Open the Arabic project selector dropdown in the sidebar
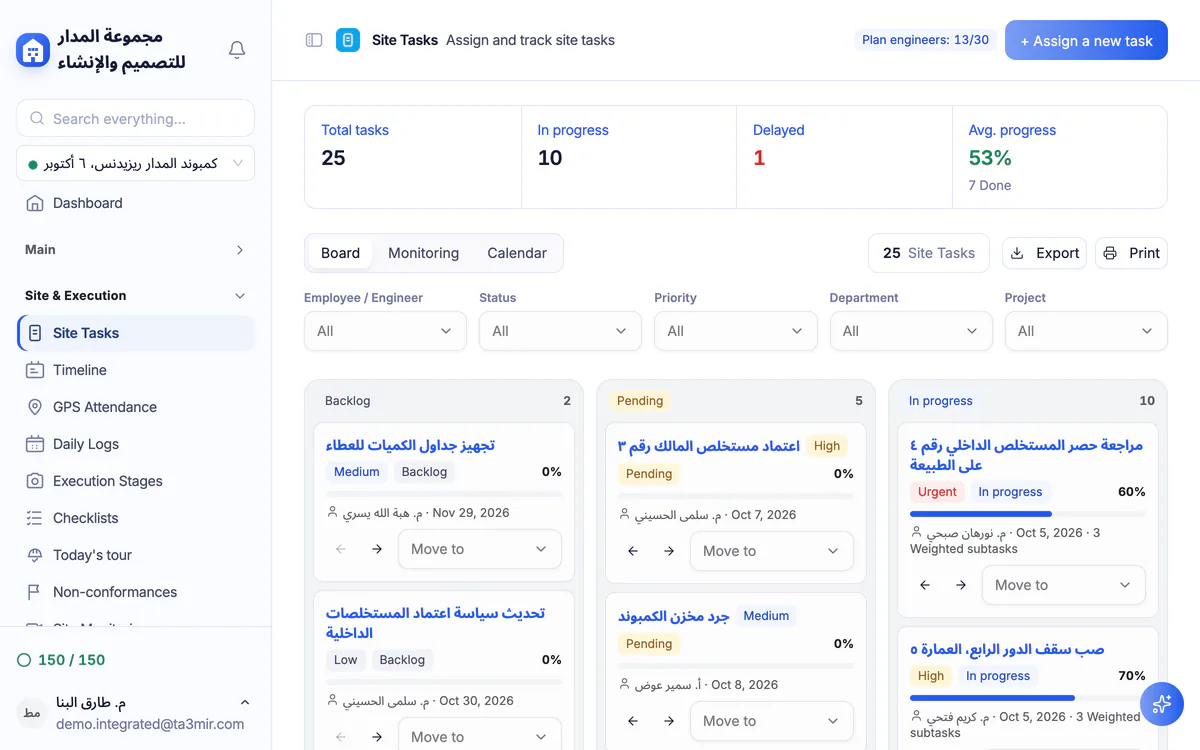 [x=135, y=163]
